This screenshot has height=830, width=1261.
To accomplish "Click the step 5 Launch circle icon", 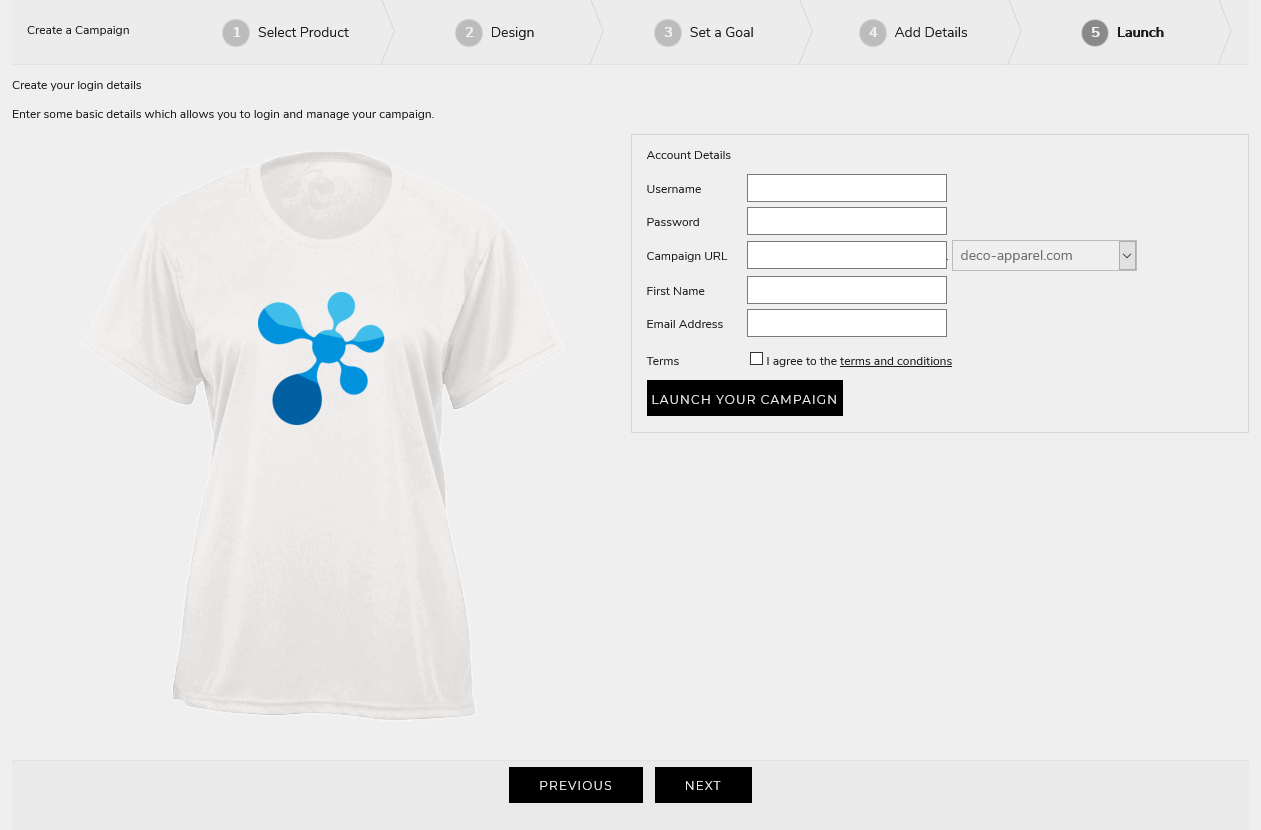I will [x=1095, y=33].
